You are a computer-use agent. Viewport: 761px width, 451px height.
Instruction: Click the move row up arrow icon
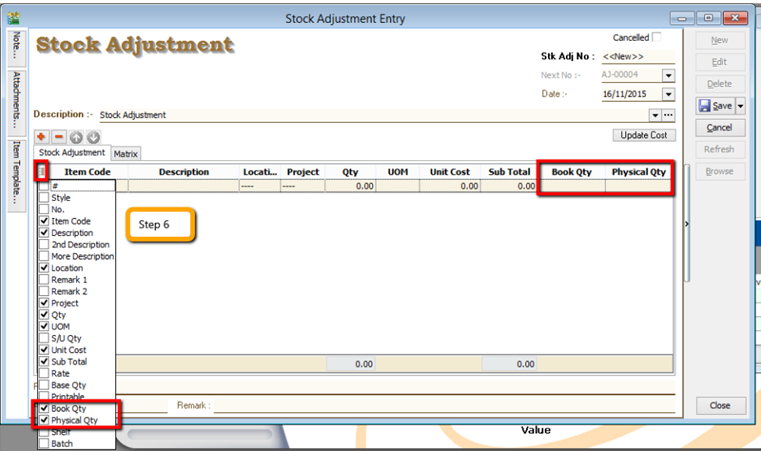tap(75, 136)
